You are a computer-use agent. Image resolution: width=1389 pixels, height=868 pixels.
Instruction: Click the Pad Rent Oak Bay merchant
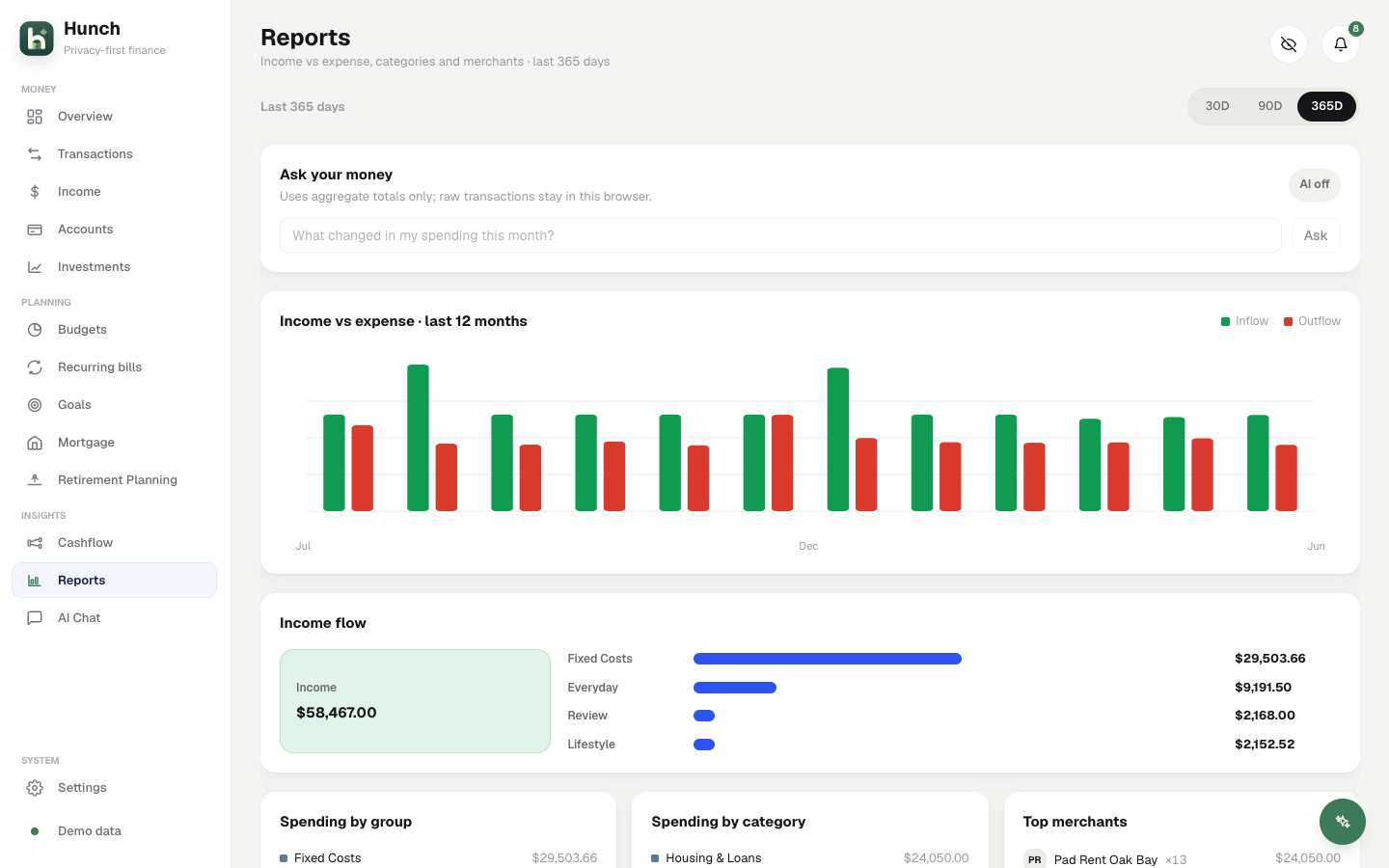(x=1105, y=859)
